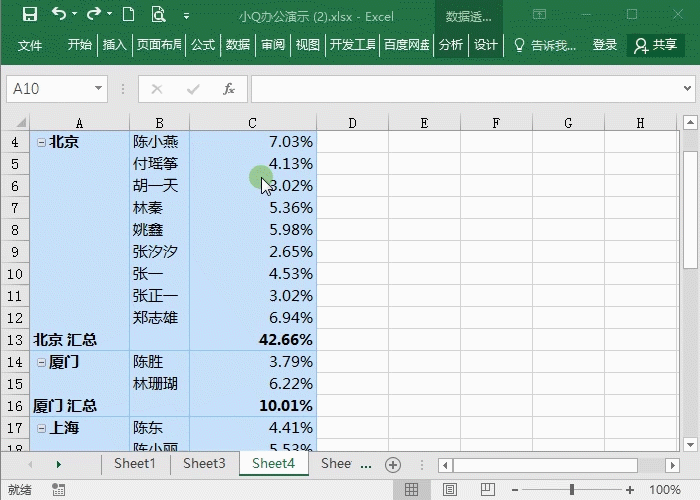Collapse the 厦门 group minus button
The image size is (700, 500).
[41, 362]
